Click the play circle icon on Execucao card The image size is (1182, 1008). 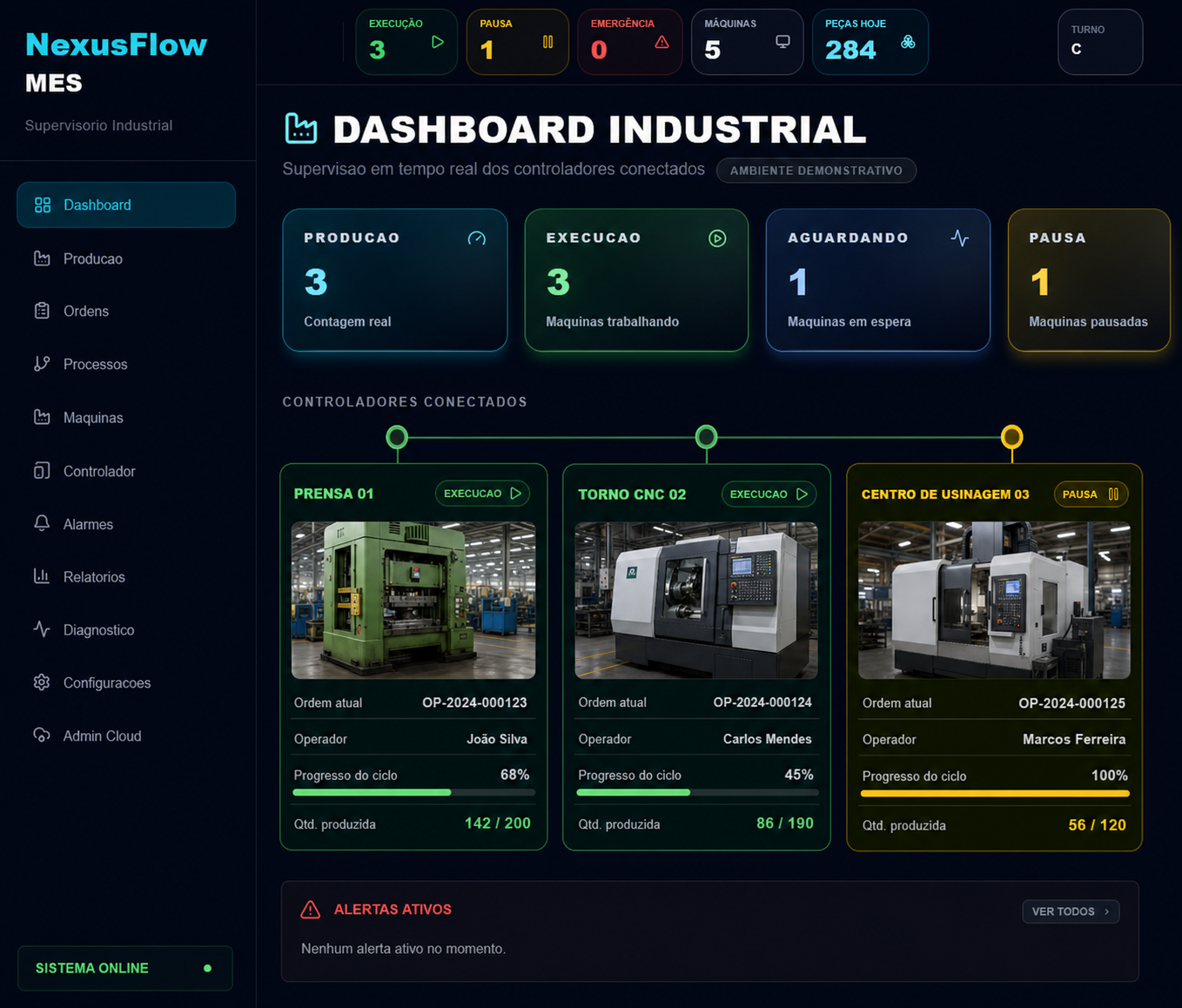717,239
